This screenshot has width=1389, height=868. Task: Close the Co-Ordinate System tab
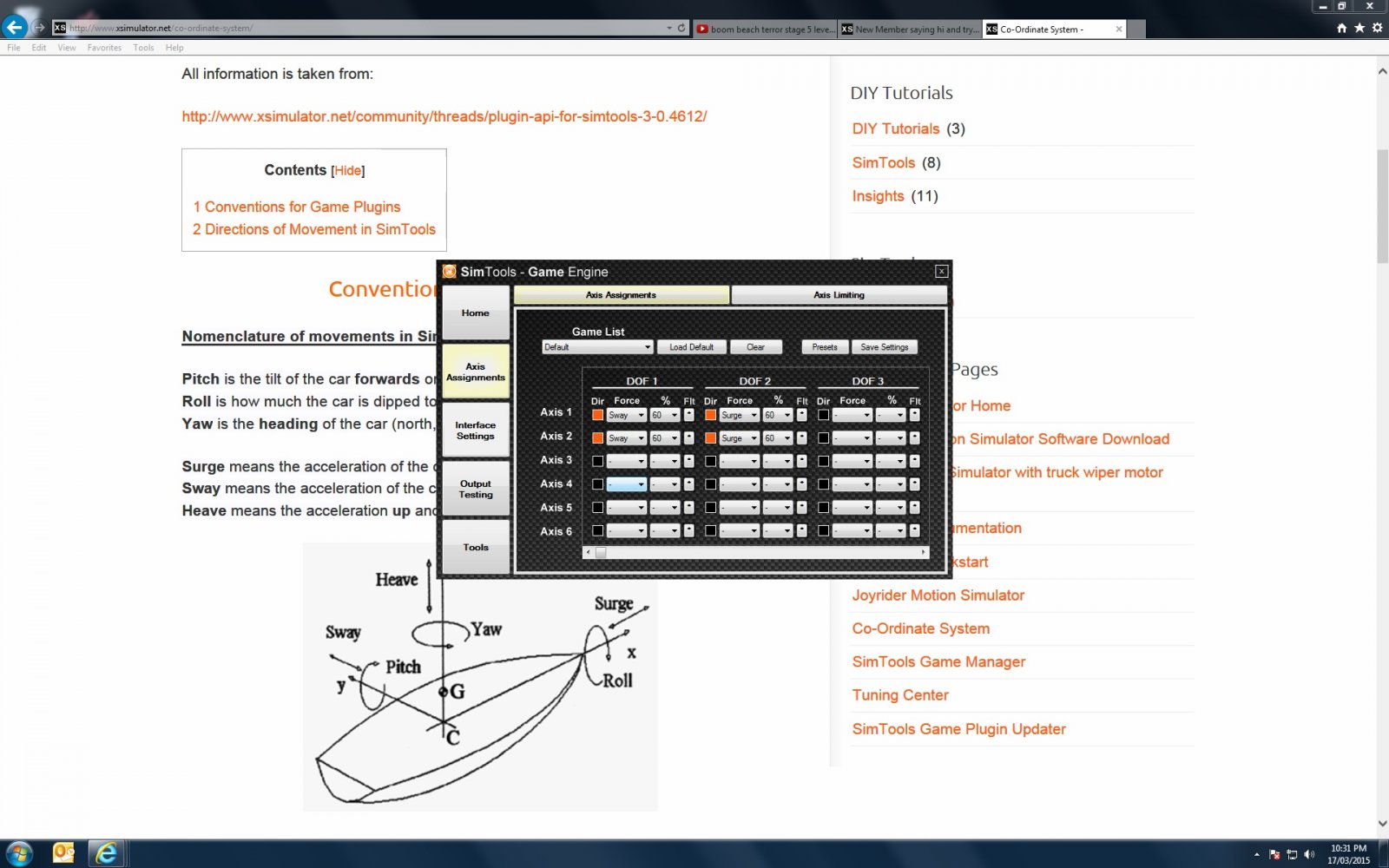coord(1119,29)
